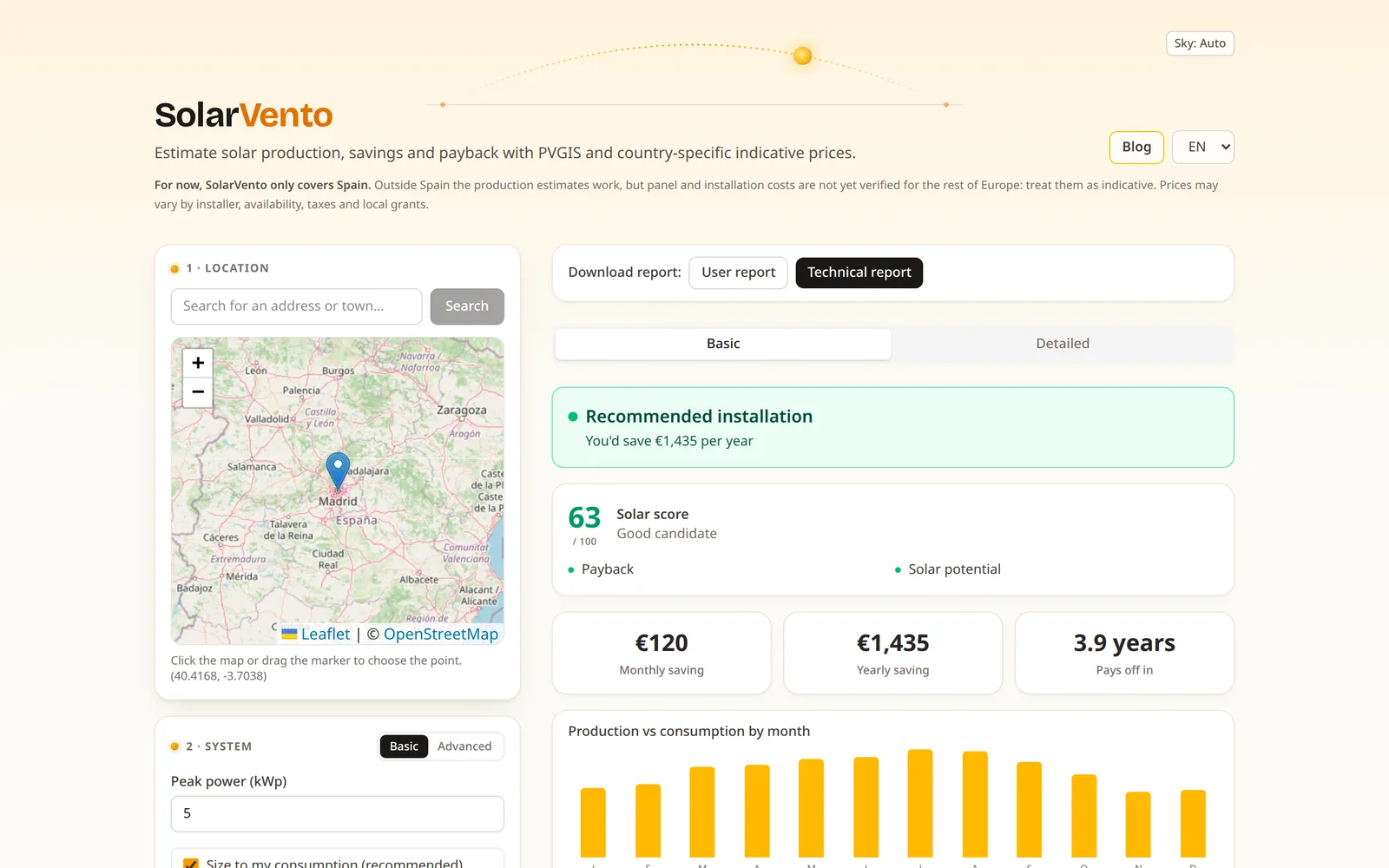Select the Basic results tab

click(x=723, y=344)
